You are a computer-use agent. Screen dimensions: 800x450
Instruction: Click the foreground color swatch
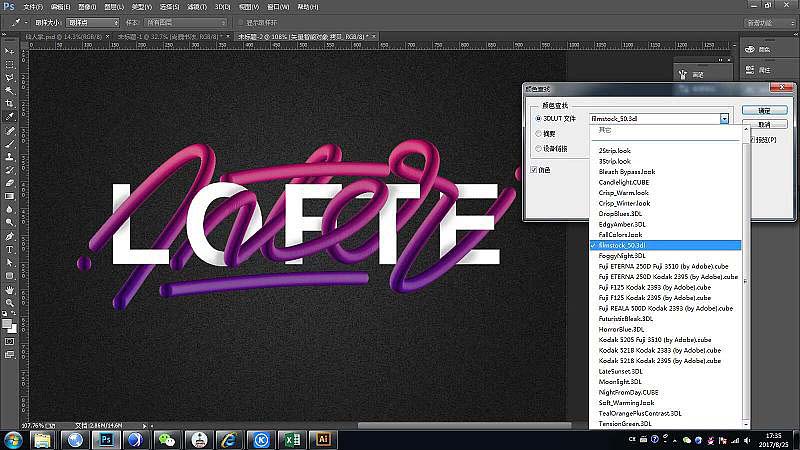[7, 323]
